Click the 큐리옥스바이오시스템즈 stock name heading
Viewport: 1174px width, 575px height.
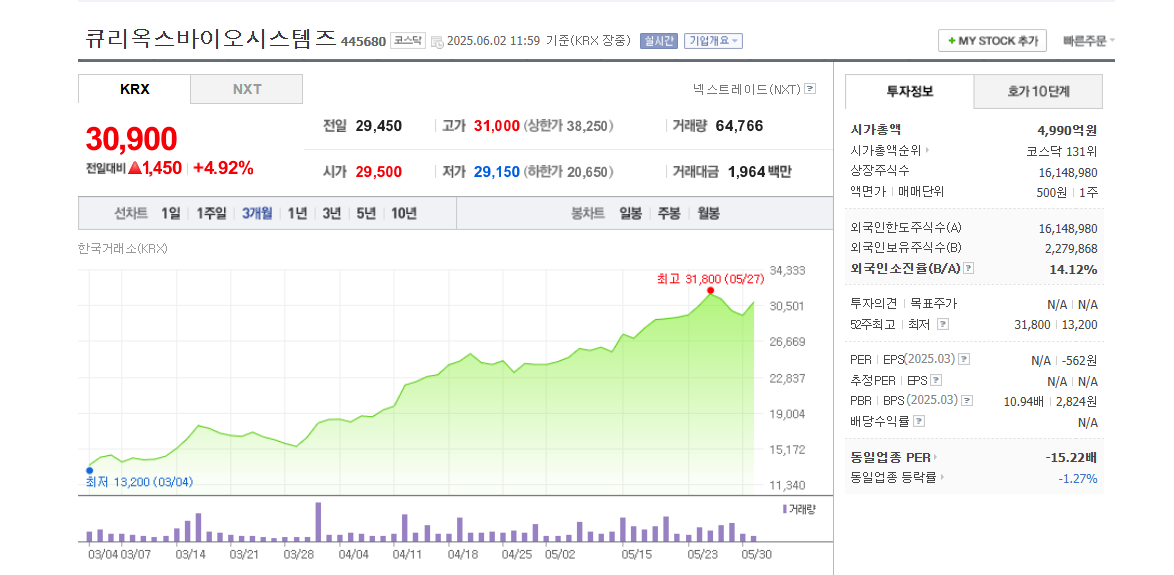[x=211, y=39]
